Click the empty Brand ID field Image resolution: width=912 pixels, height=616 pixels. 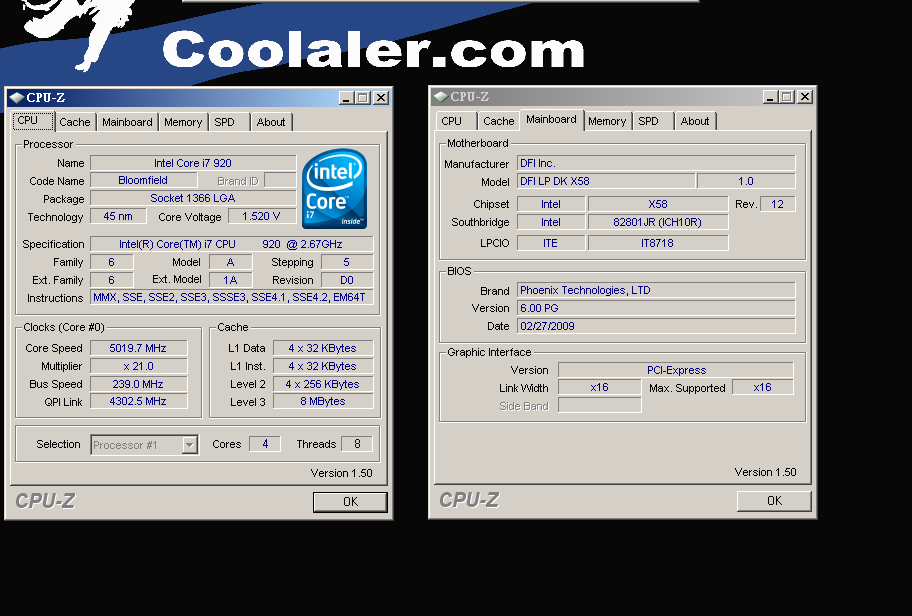tap(280, 180)
